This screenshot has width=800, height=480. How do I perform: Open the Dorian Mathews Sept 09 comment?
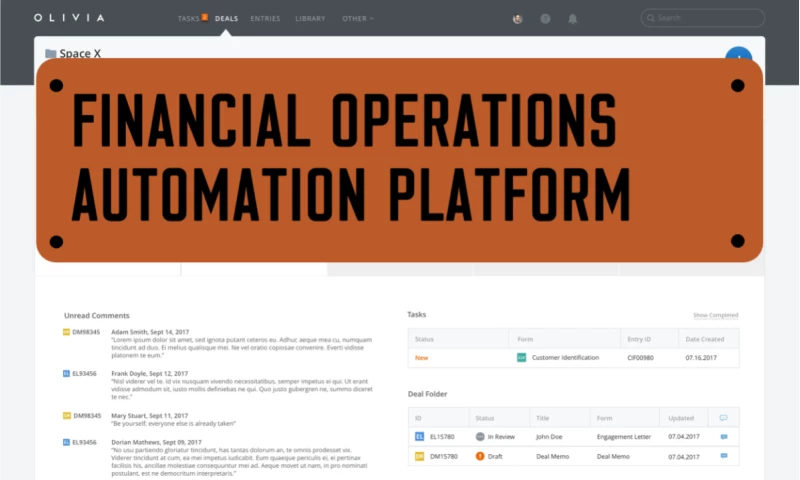tap(239, 458)
